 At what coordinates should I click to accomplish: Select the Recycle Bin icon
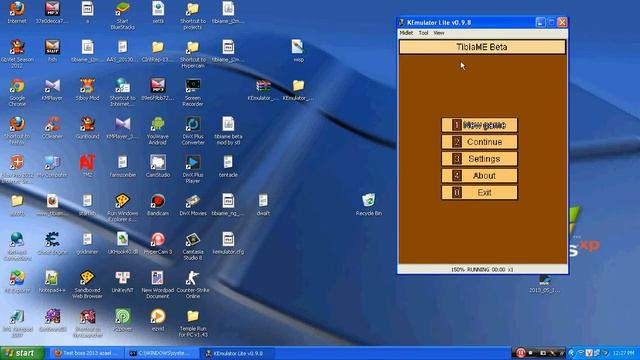tap(369, 204)
